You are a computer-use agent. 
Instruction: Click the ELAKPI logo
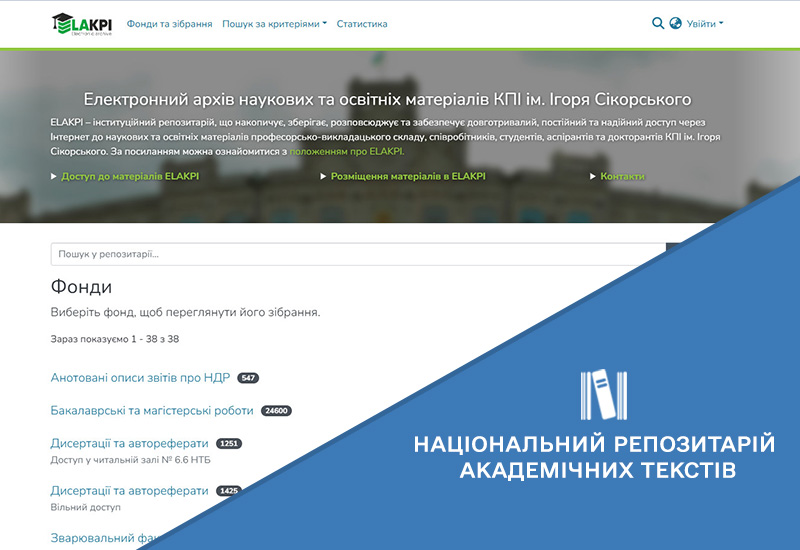pyautogui.click(x=82, y=24)
